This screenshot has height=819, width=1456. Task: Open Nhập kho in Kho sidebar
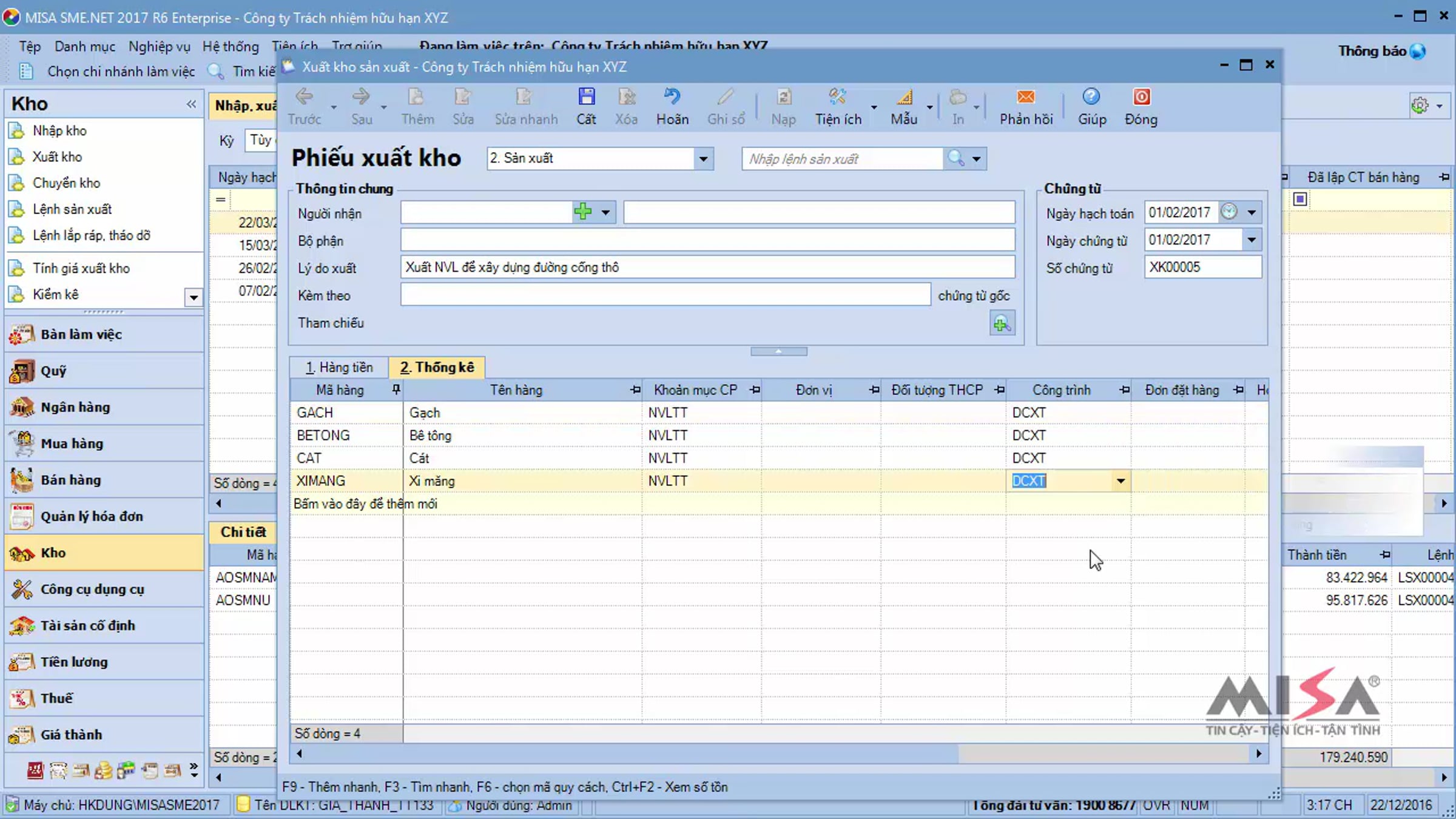click(59, 130)
